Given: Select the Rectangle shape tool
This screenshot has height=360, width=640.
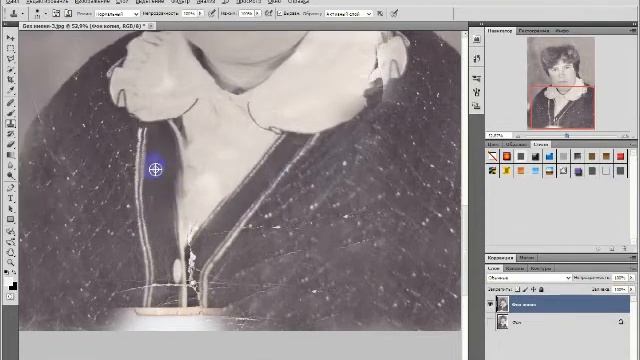Looking at the screenshot, I should tap(11, 220).
